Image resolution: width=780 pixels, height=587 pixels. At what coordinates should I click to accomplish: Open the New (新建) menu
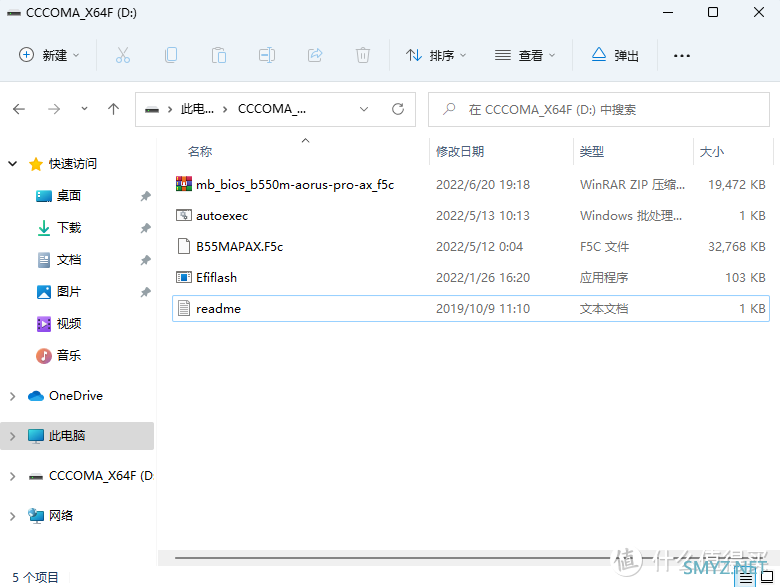(x=49, y=55)
